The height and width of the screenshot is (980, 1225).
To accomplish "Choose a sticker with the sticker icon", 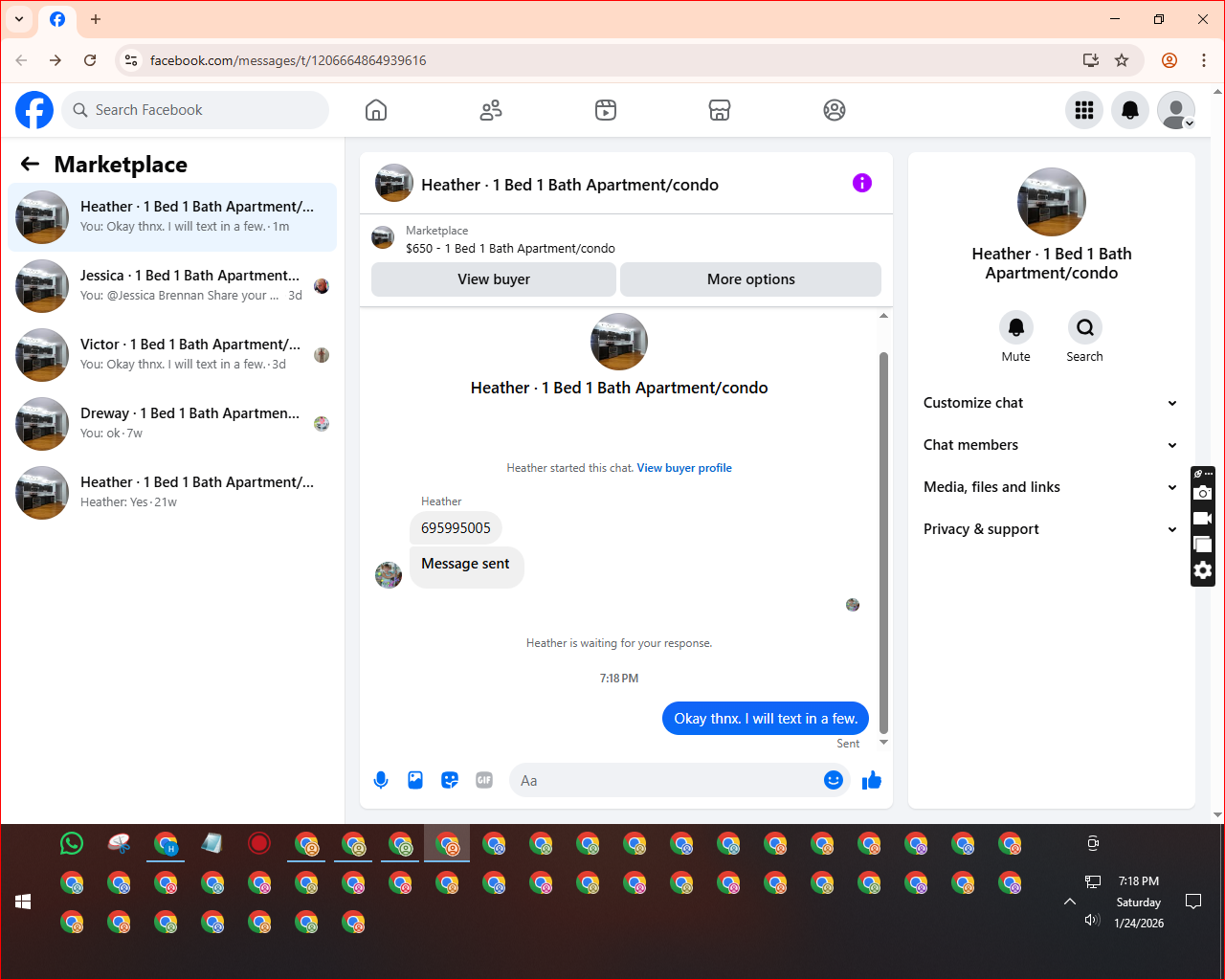I will pyautogui.click(x=450, y=780).
